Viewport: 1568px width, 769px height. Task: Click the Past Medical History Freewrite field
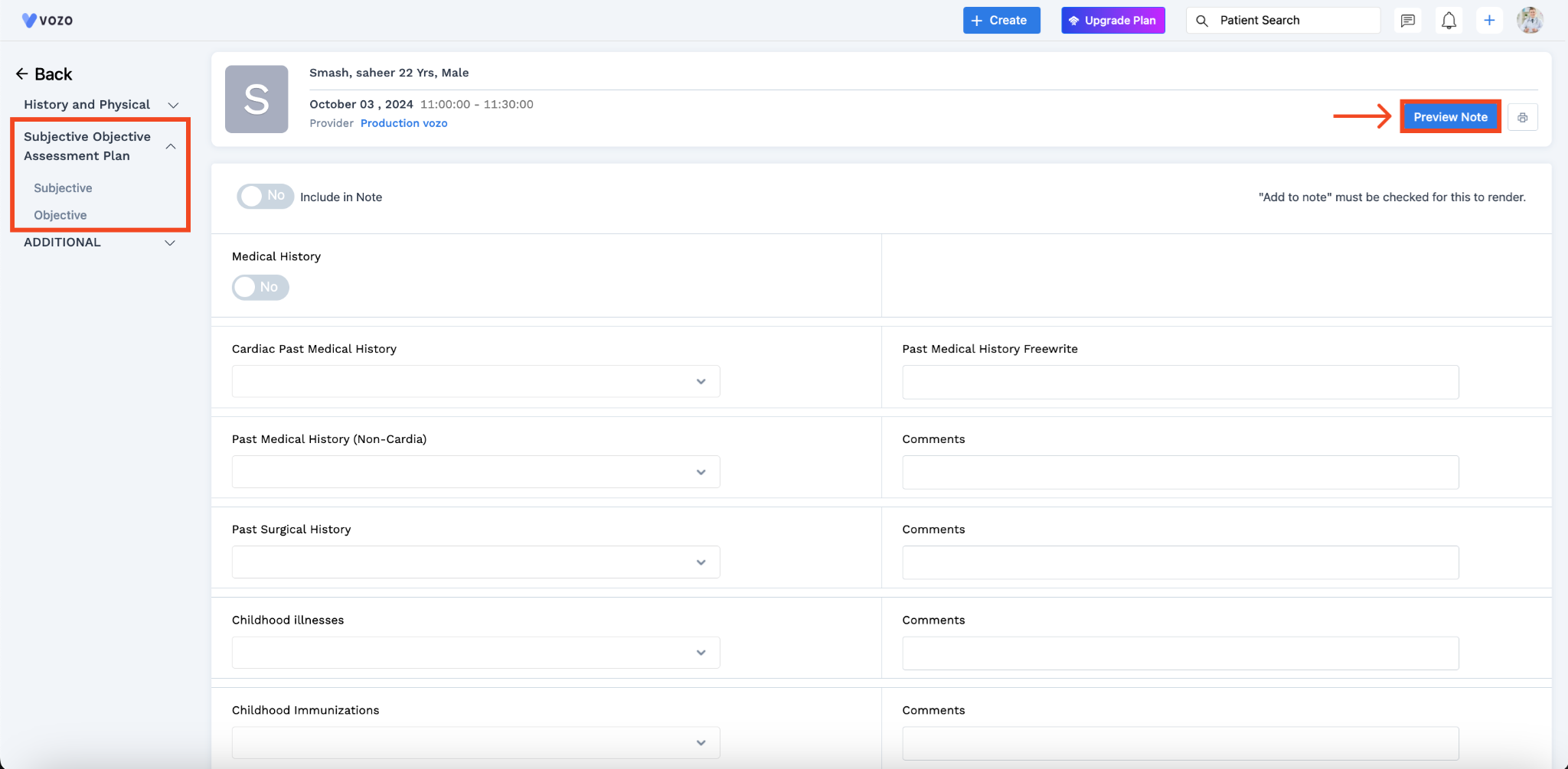point(1181,382)
